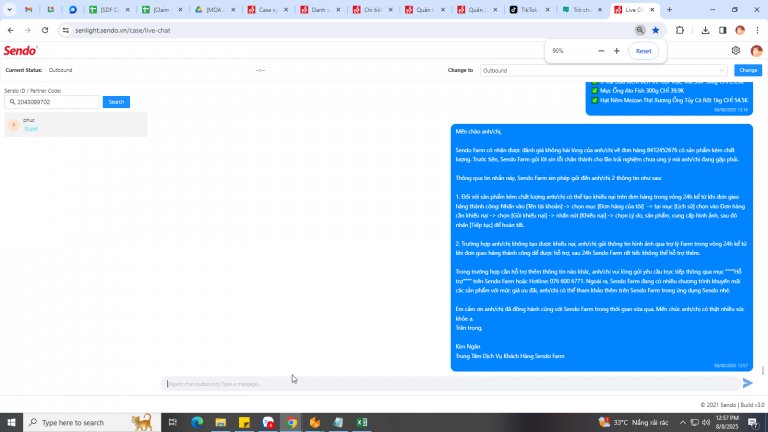Open Chrome extensions puzzle icon
This screenshot has height=432, width=768.
pyautogui.click(x=680, y=30)
